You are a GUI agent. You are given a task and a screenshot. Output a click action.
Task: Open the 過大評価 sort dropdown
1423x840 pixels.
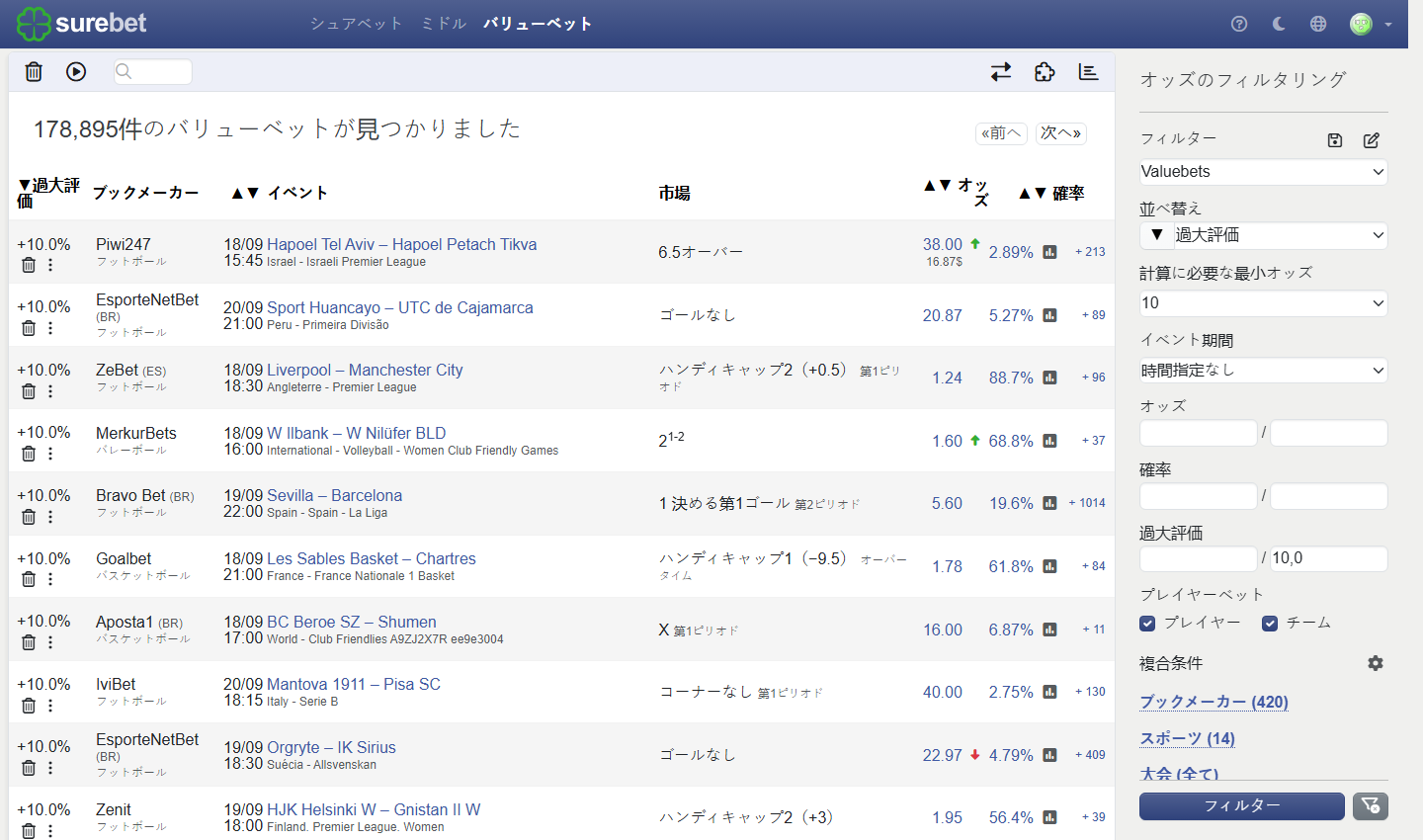(1280, 235)
